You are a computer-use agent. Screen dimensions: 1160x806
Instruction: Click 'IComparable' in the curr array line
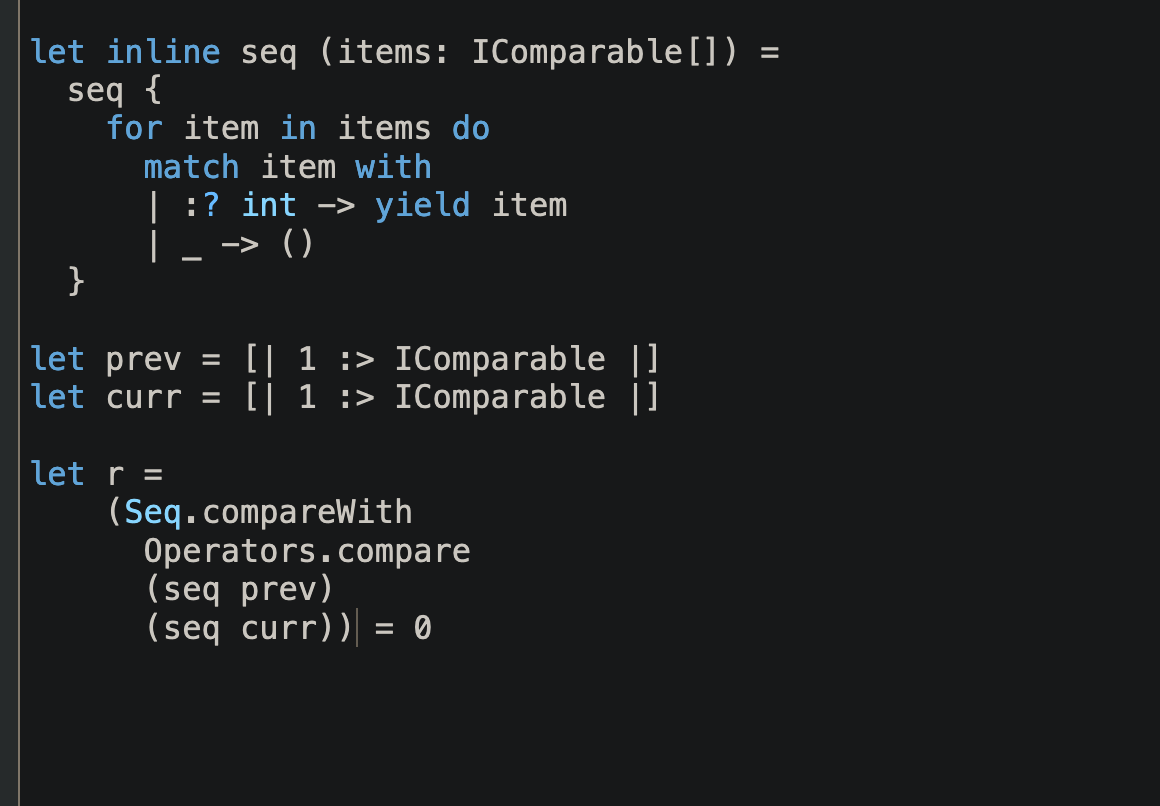point(500,397)
